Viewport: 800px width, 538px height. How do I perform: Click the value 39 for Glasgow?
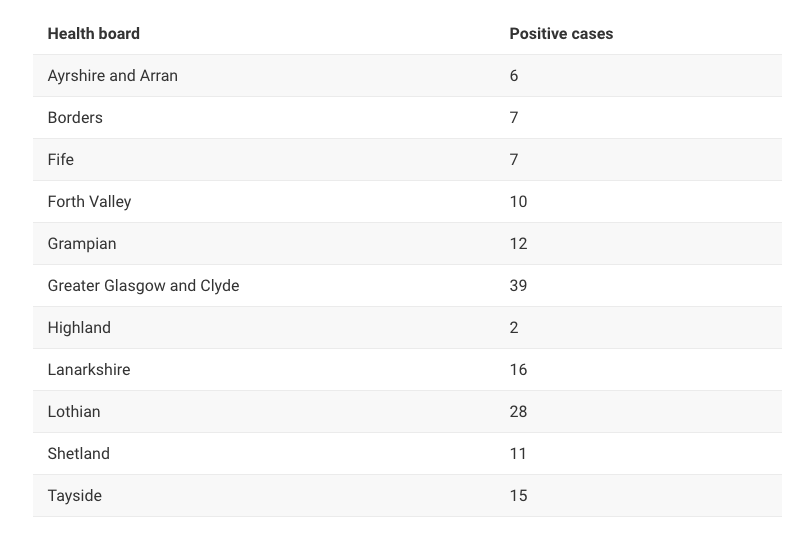coord(518,285)
